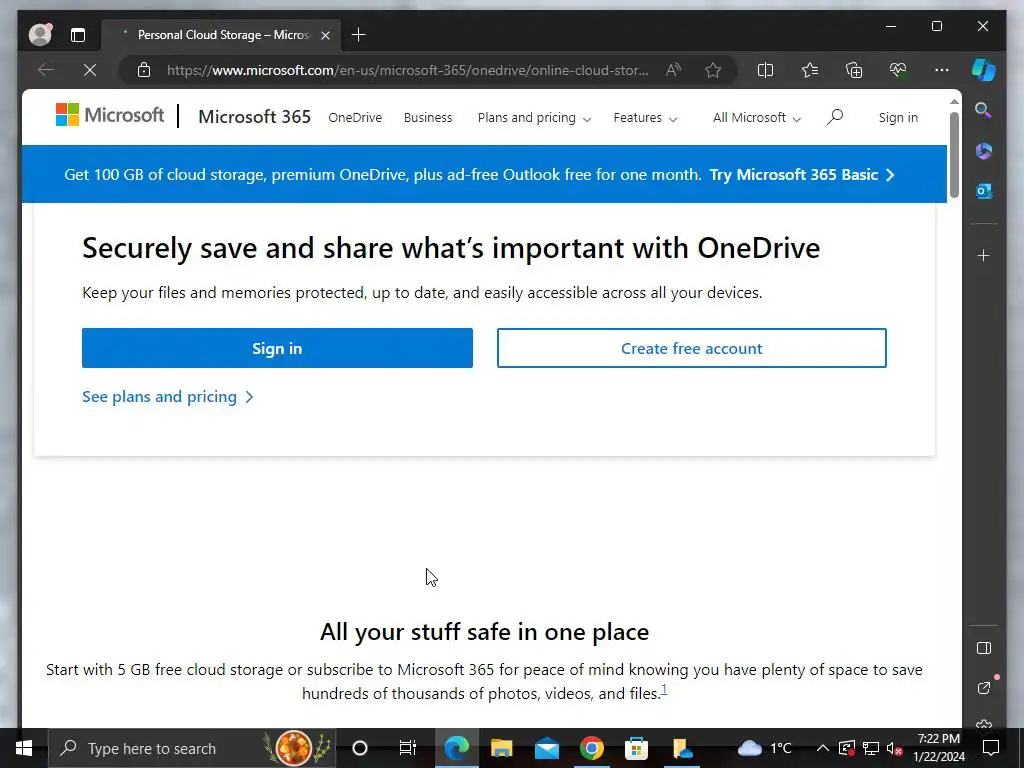
Task: Open Collections in toolbar
Action: [x=854, y=70]
